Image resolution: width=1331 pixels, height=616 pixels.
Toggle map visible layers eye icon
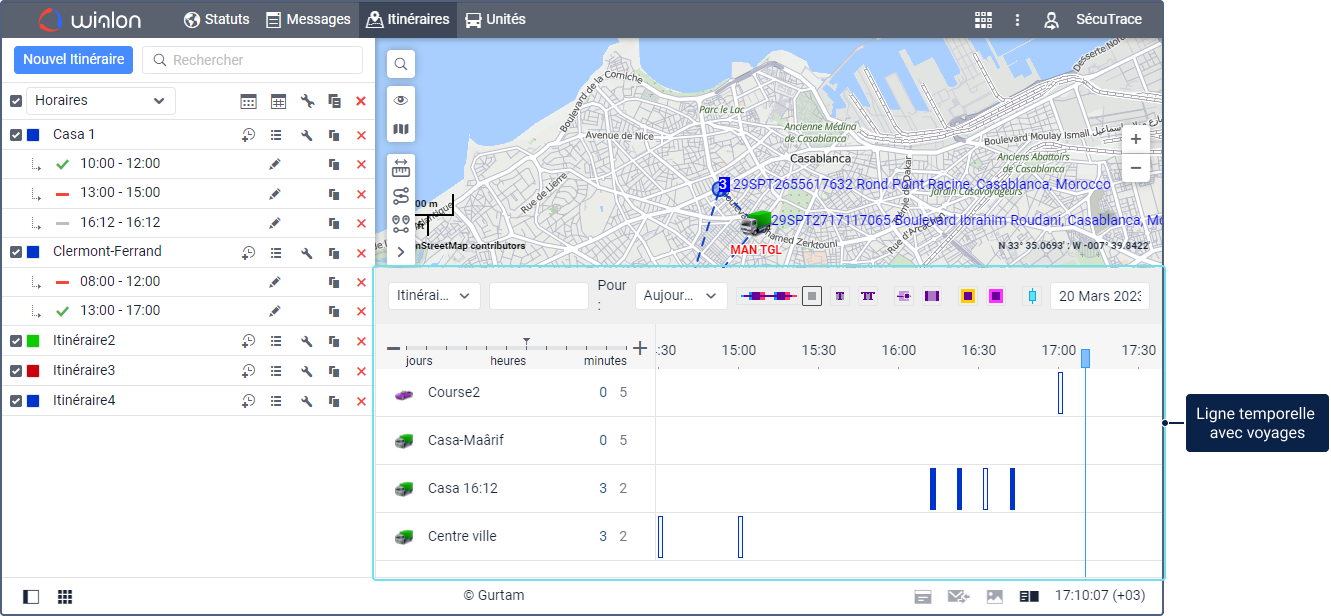click(x=401, y=100)
